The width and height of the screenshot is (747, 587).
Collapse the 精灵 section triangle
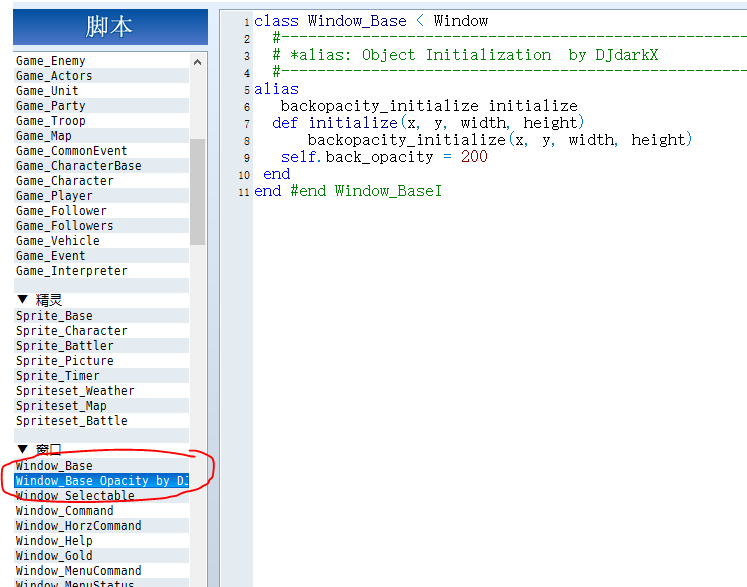[22, 300]
